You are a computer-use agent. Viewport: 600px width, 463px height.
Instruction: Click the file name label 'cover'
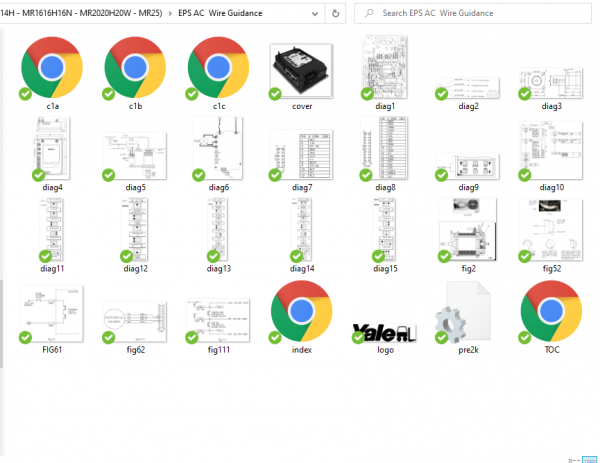click(x=302, y=106)
